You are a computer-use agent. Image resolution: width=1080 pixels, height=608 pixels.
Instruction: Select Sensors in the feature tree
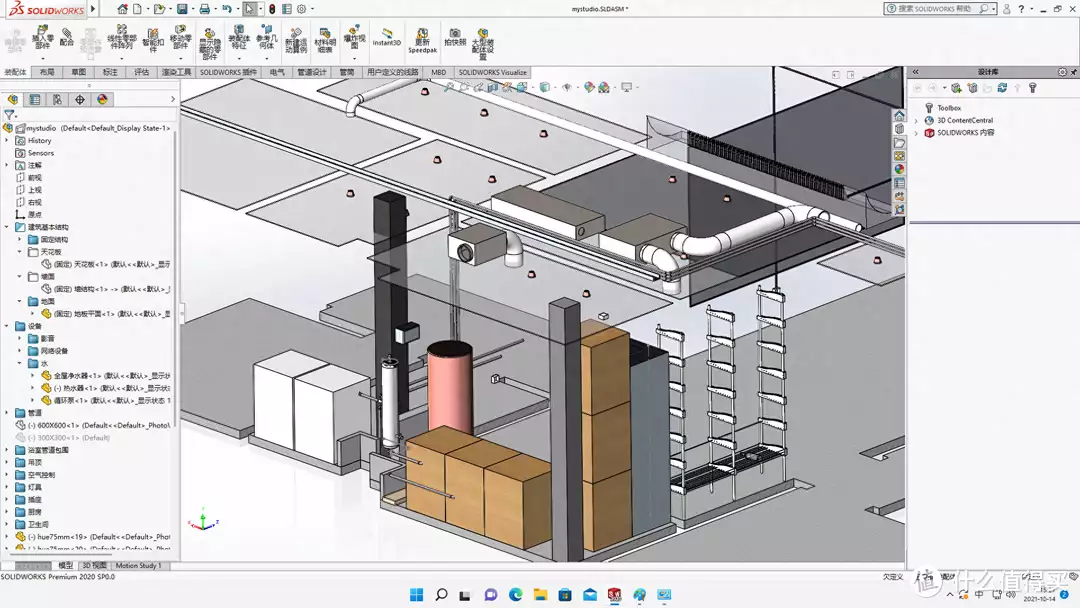point(40,153)
